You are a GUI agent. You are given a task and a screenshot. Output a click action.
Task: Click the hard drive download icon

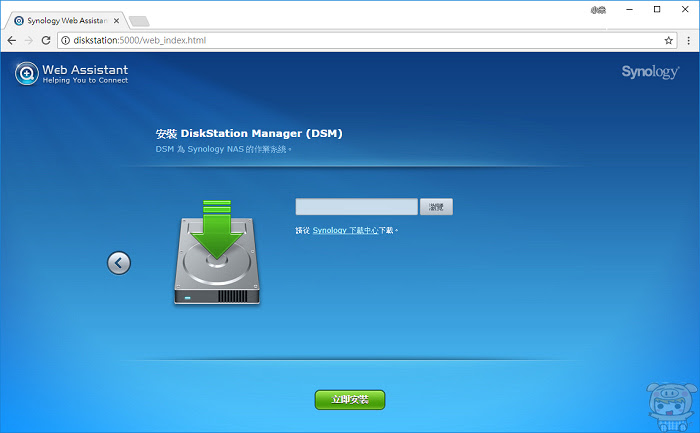217,253
